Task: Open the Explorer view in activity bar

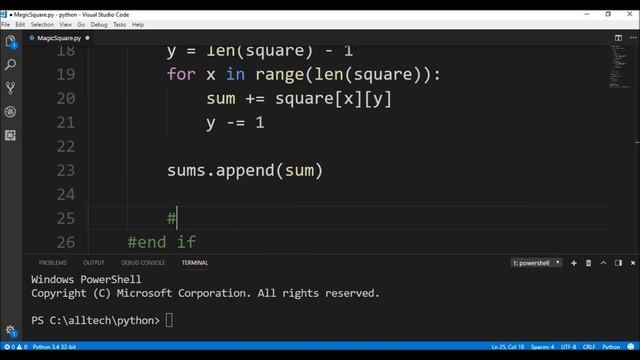Action: pyautogui.click(x=10, y=42)
